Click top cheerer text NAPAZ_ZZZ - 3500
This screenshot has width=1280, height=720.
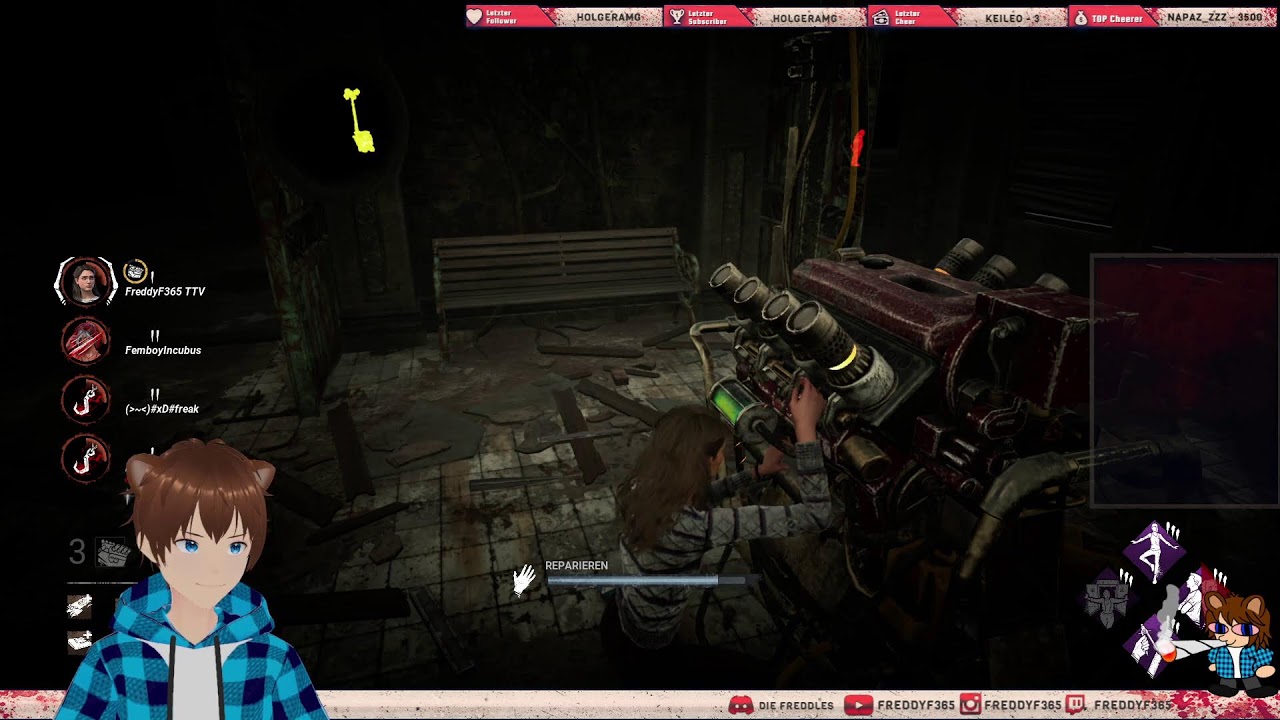(x=1214, y=18)
